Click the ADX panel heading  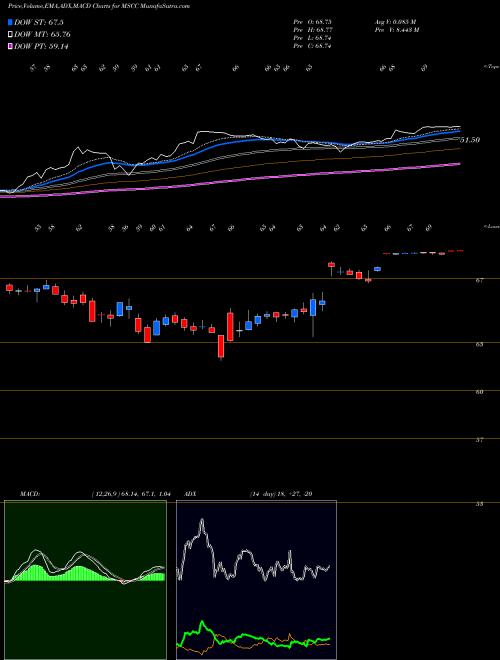190,494
